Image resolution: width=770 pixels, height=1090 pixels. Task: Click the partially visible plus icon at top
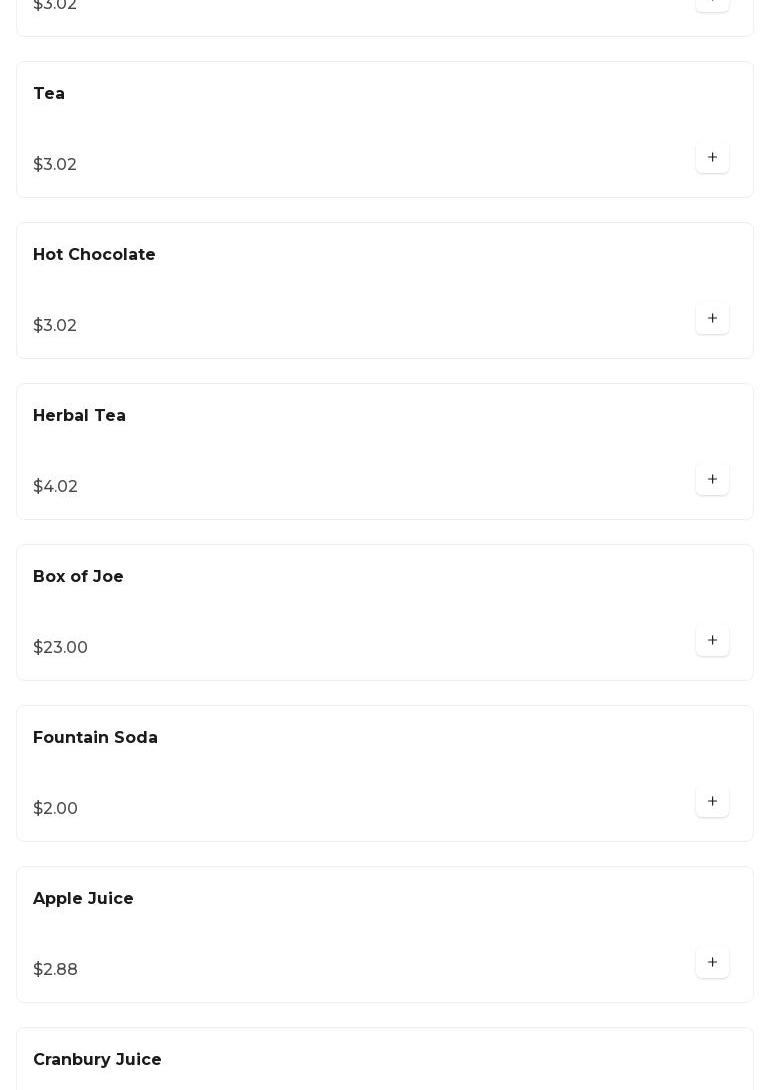tap(712, 5)
